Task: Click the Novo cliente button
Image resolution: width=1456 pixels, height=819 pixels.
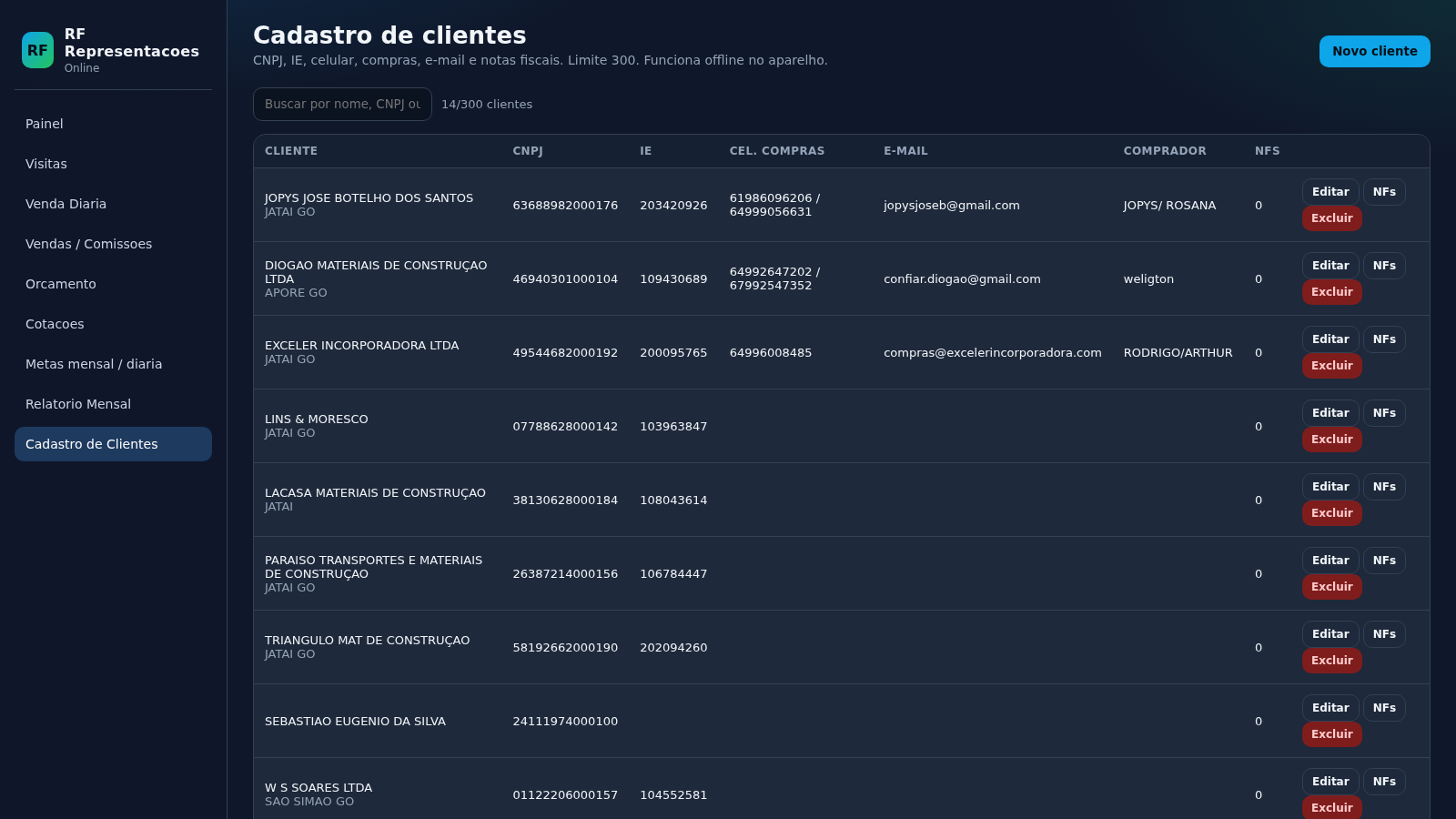Action: pos(1374,51)
